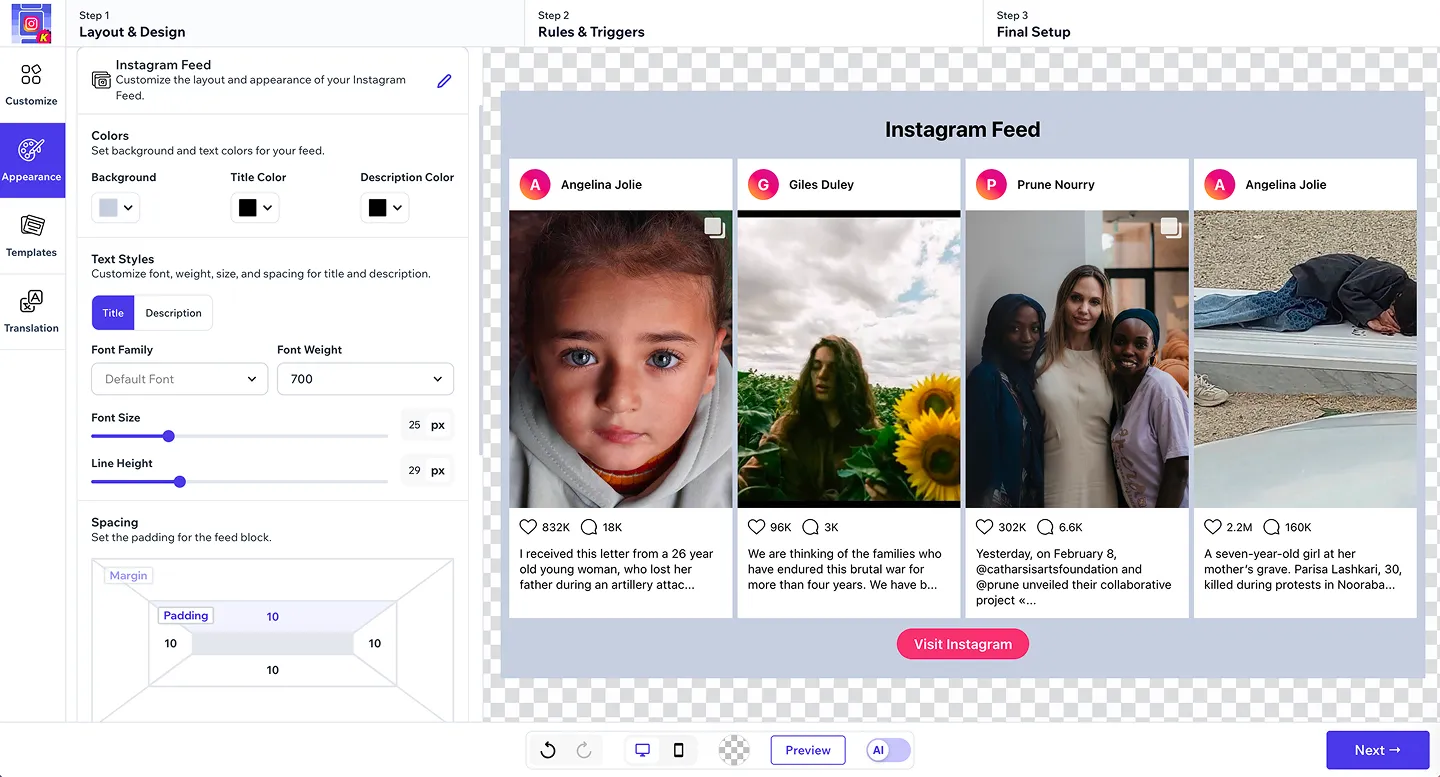Click the comment icon showing 3K
1440x777 pixels.
click(x=810, y=527)
